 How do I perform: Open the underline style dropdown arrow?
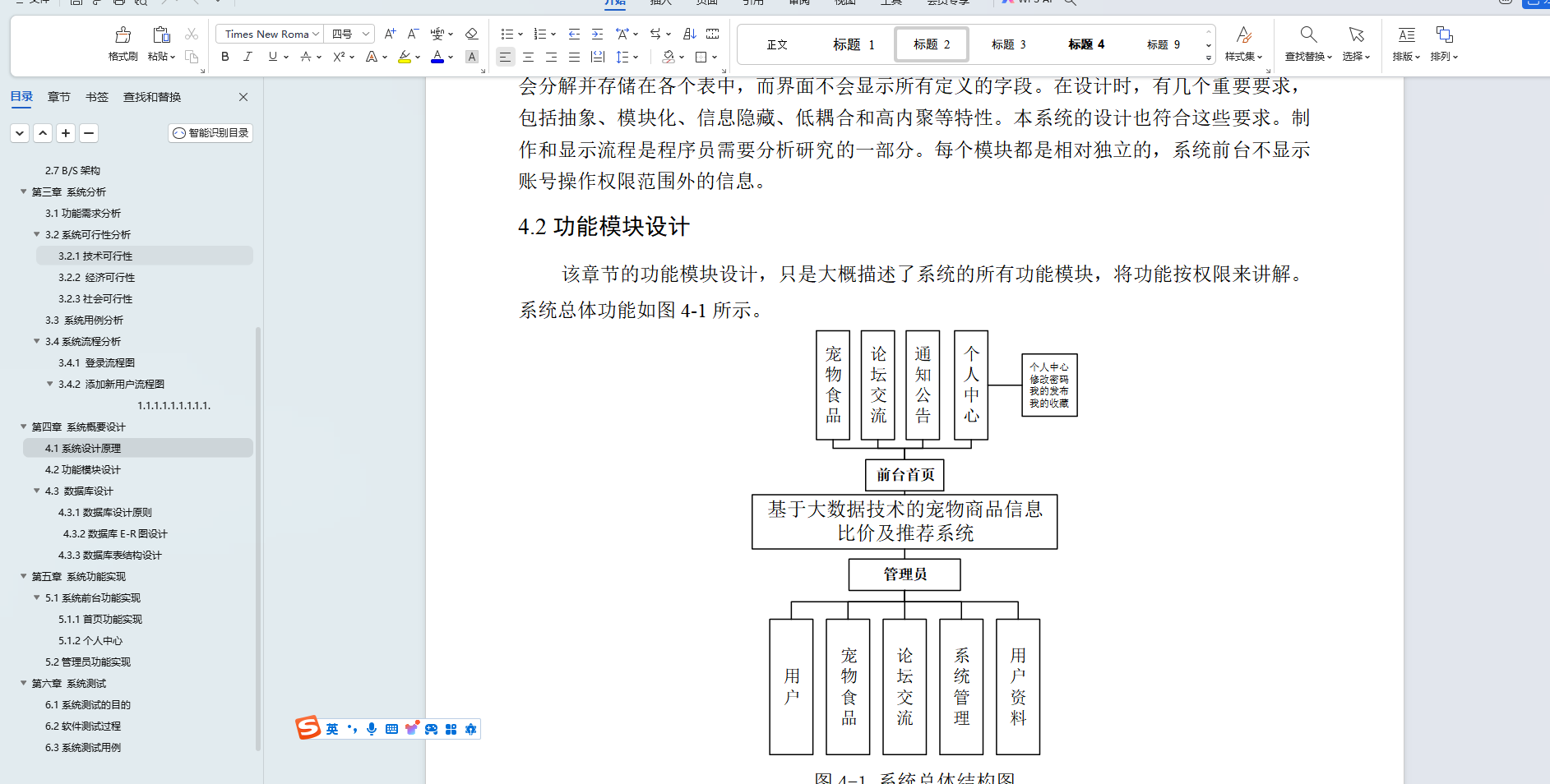pyautogui.click(x=286, y=57)
